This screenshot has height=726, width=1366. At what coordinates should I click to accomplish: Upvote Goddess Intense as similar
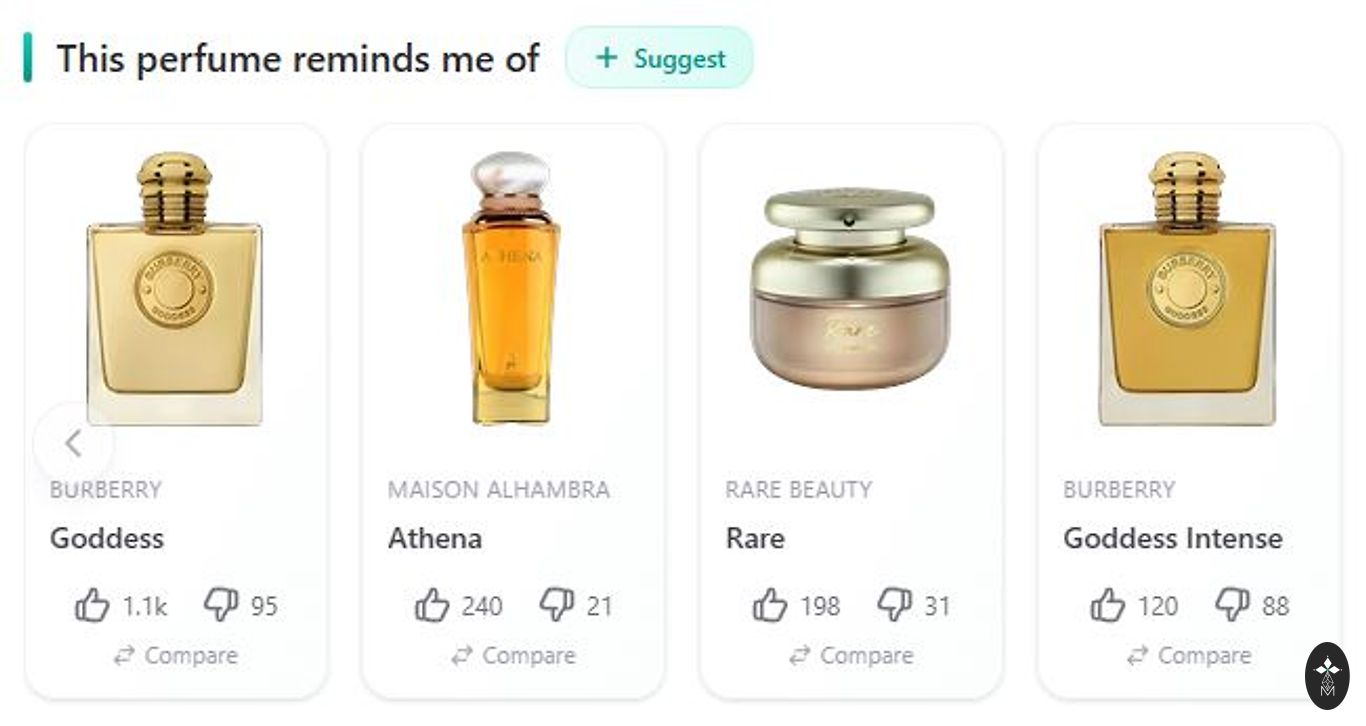(1107, 605)
